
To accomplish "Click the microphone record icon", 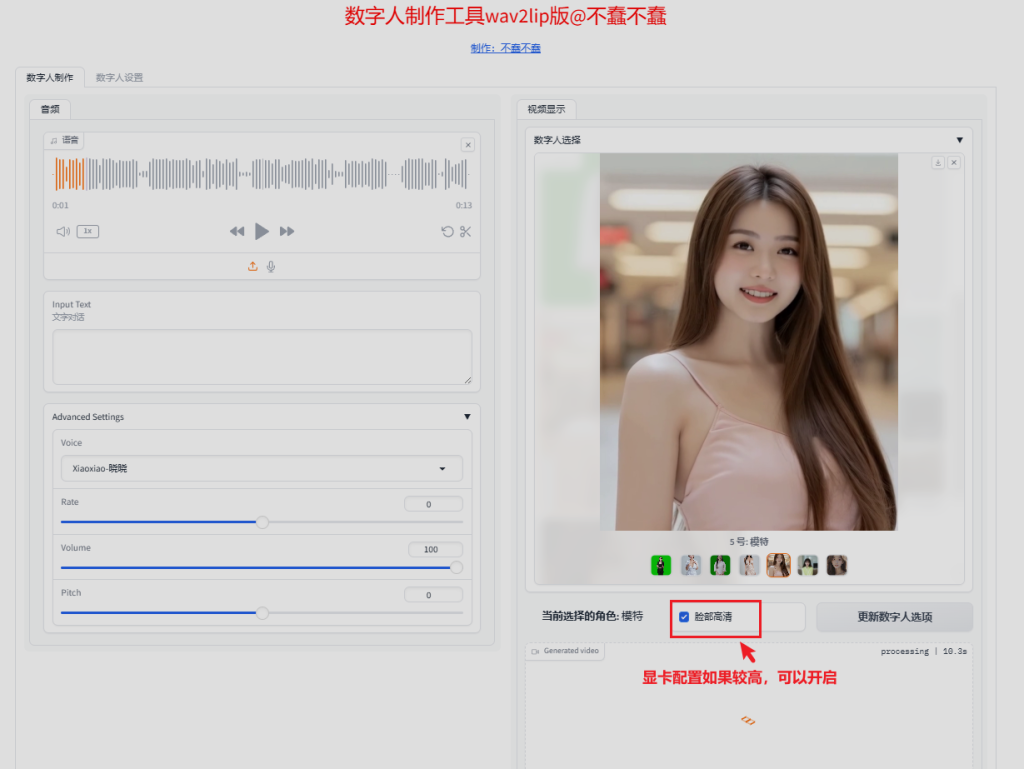I will point(271,266).
